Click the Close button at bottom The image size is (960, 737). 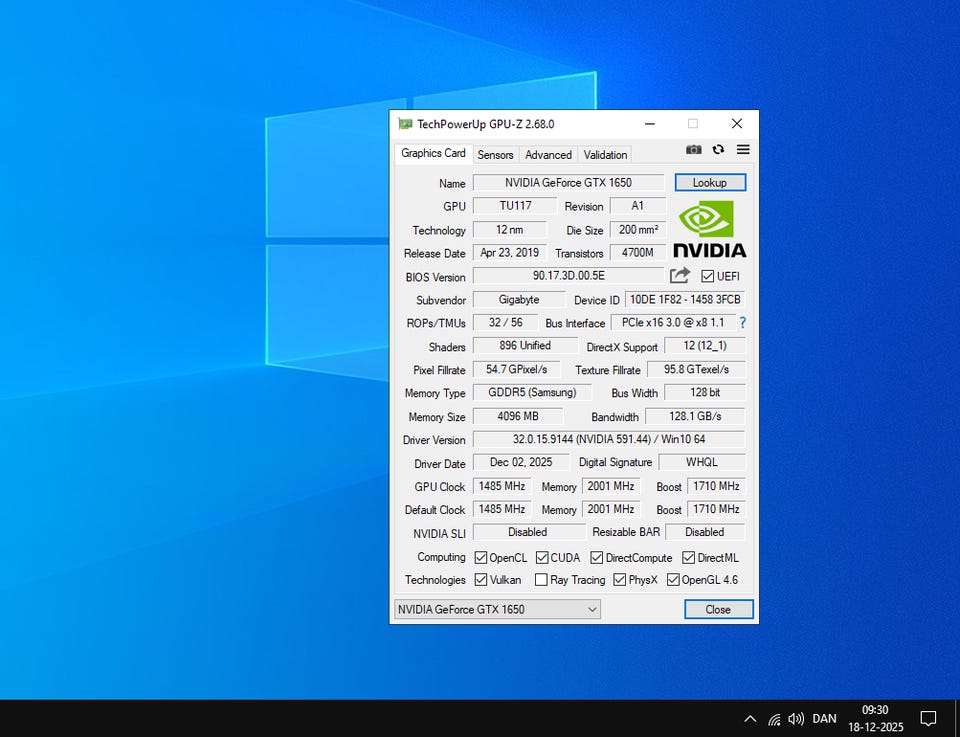tap(718, 609)
